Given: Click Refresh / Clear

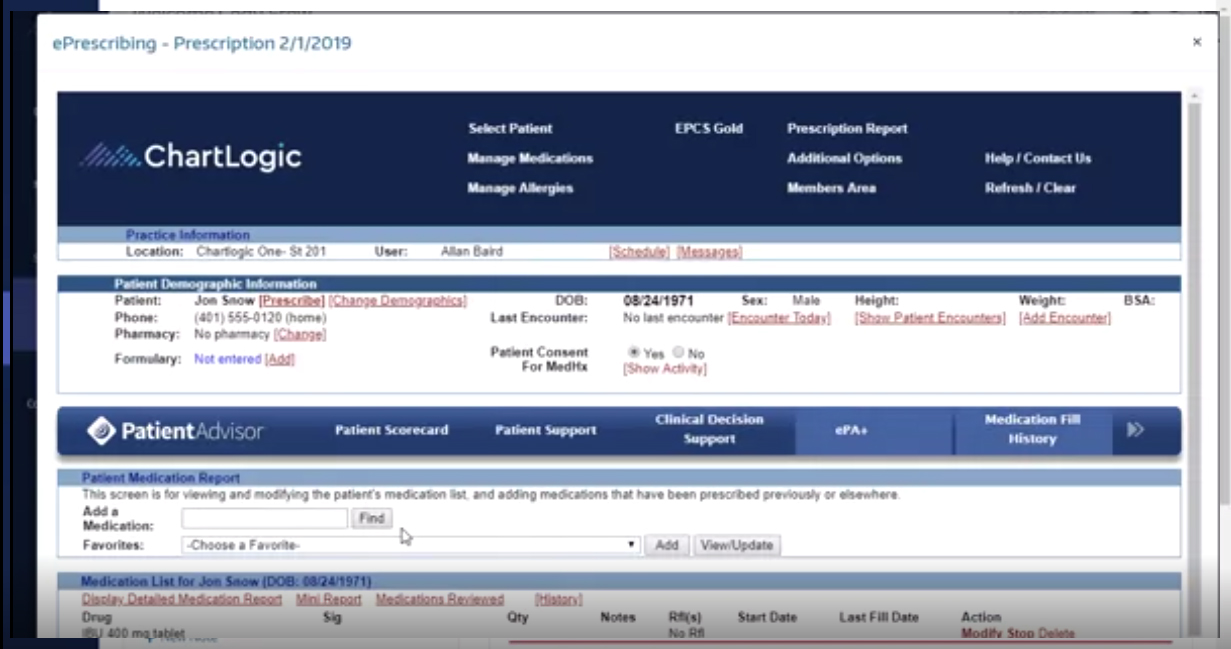Looking at the screenshot, I should 1030,188.
